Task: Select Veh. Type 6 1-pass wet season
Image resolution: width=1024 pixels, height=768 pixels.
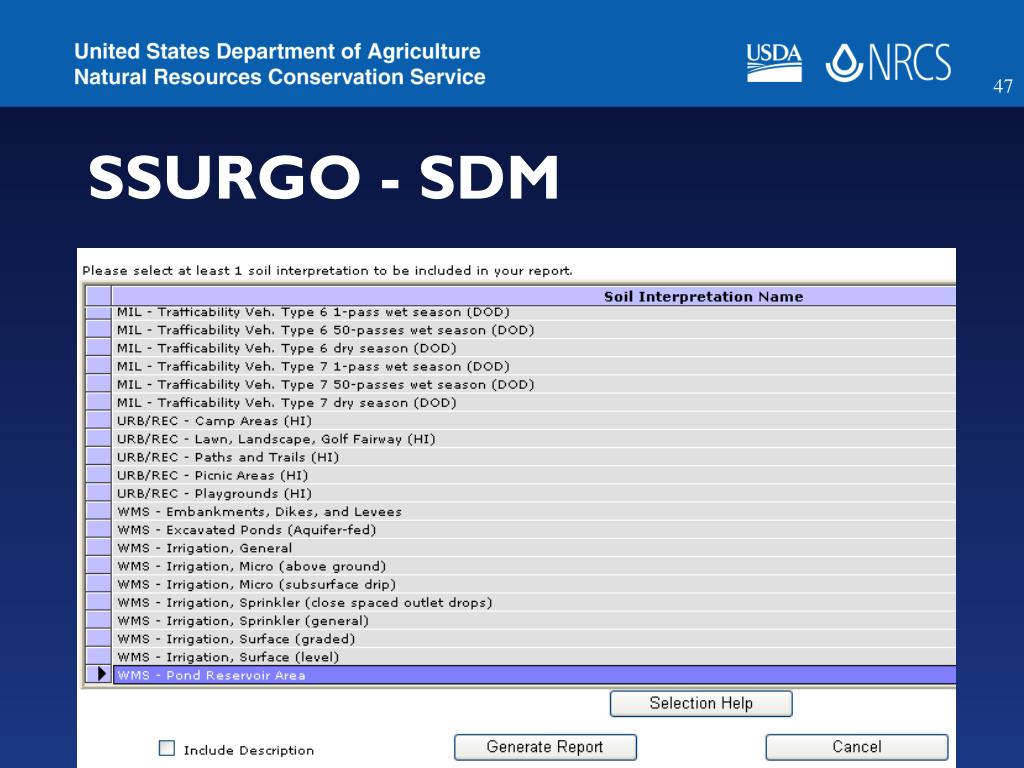Action: click(534, 313)
